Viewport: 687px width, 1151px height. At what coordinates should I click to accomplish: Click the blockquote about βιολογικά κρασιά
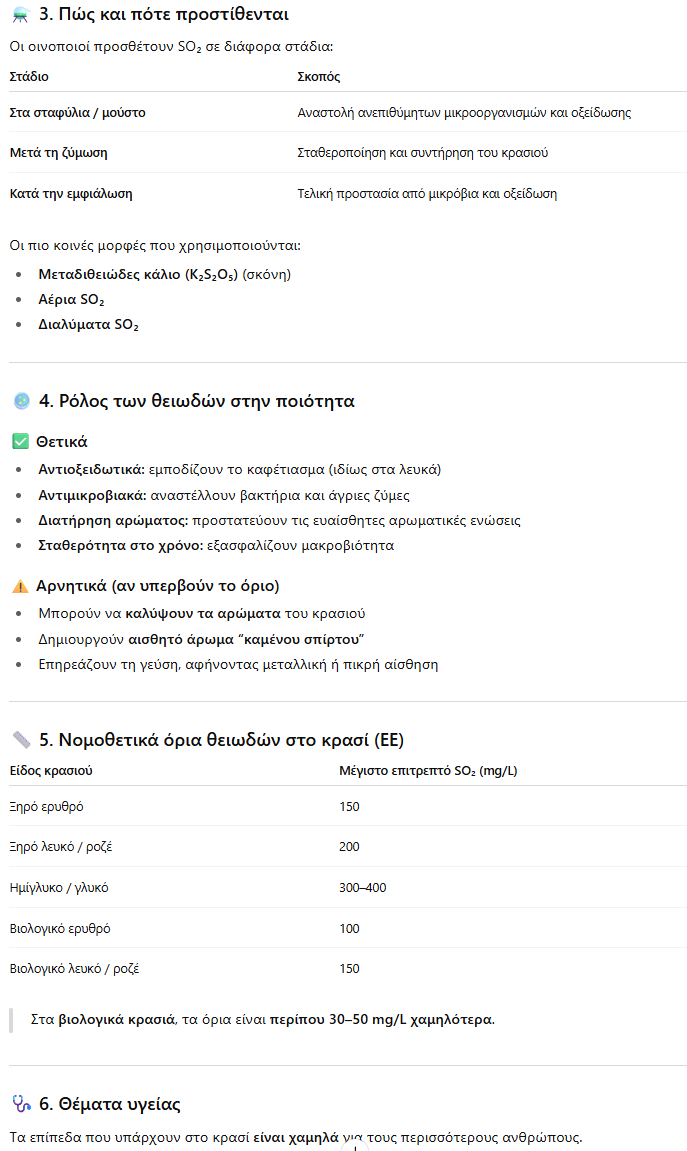[262, 1020]
